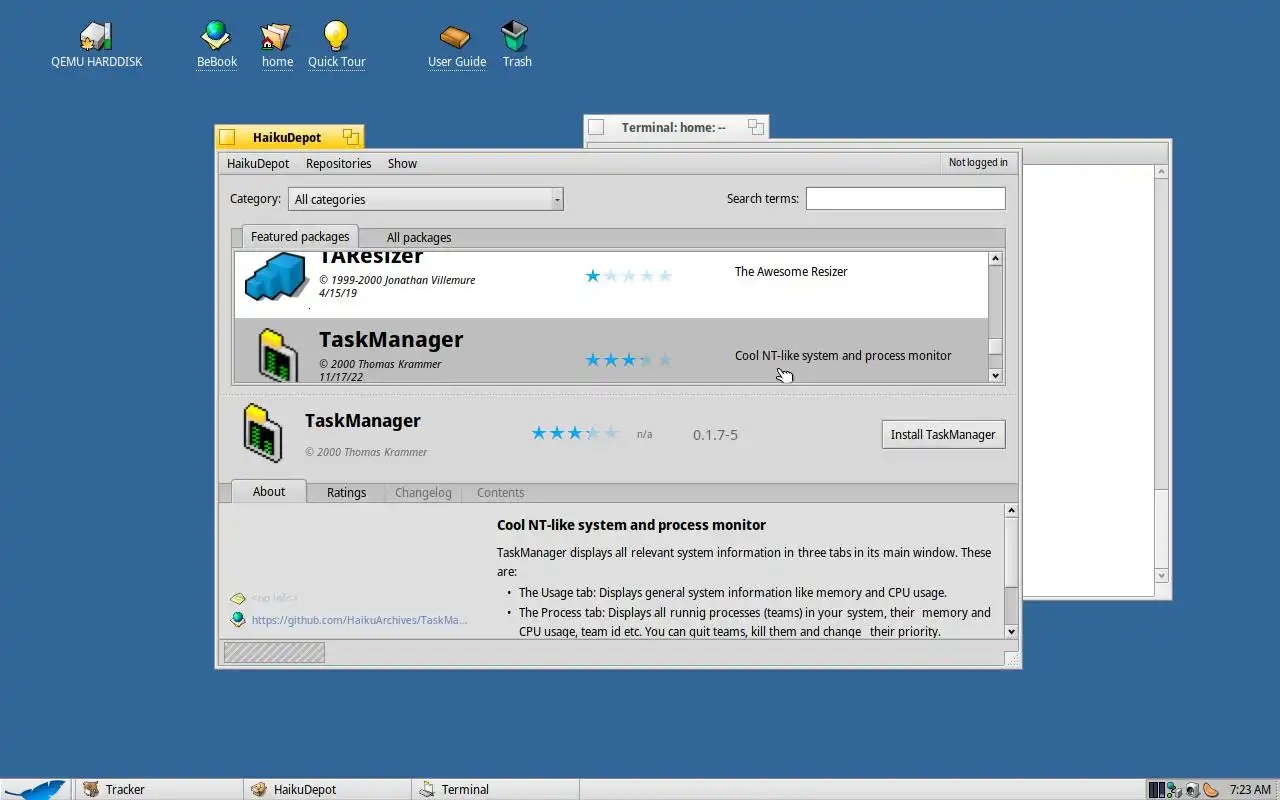This screenshot has height=800, width=1280.
Task: Click TaskManager's star rating in package list
Action: [628, 360]
